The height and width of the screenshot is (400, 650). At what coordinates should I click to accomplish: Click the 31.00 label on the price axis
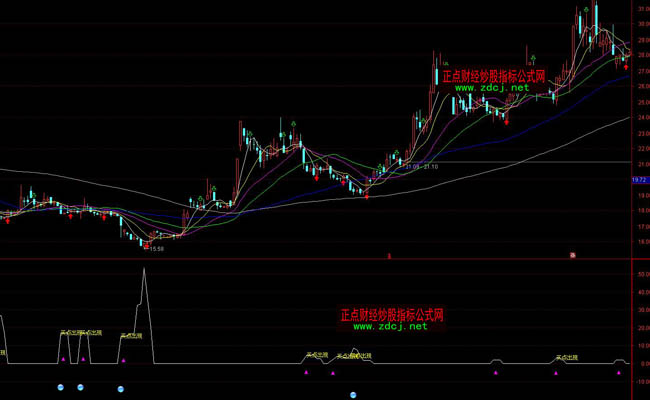641,8
